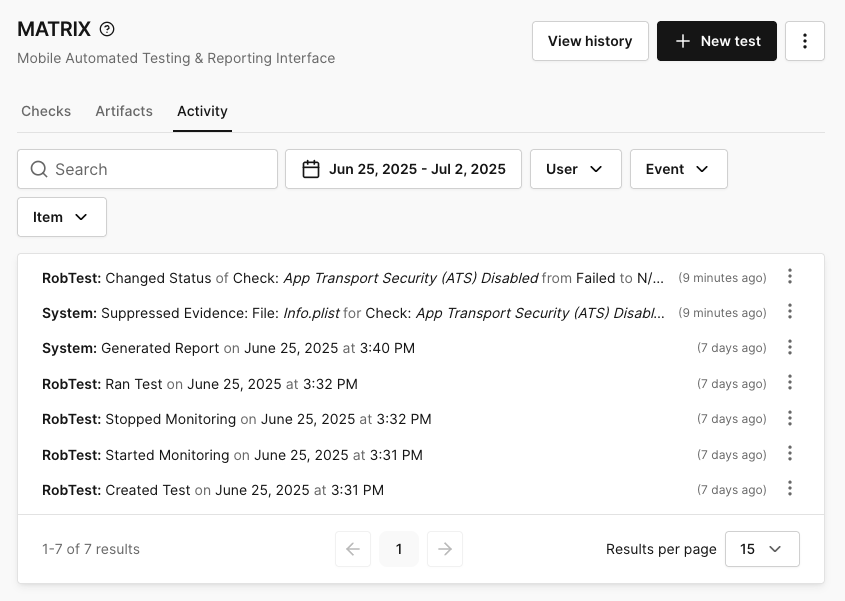Viewport: 845px width, 601px height.
Task: Select the Activity tab
Action: coord(202,111)
